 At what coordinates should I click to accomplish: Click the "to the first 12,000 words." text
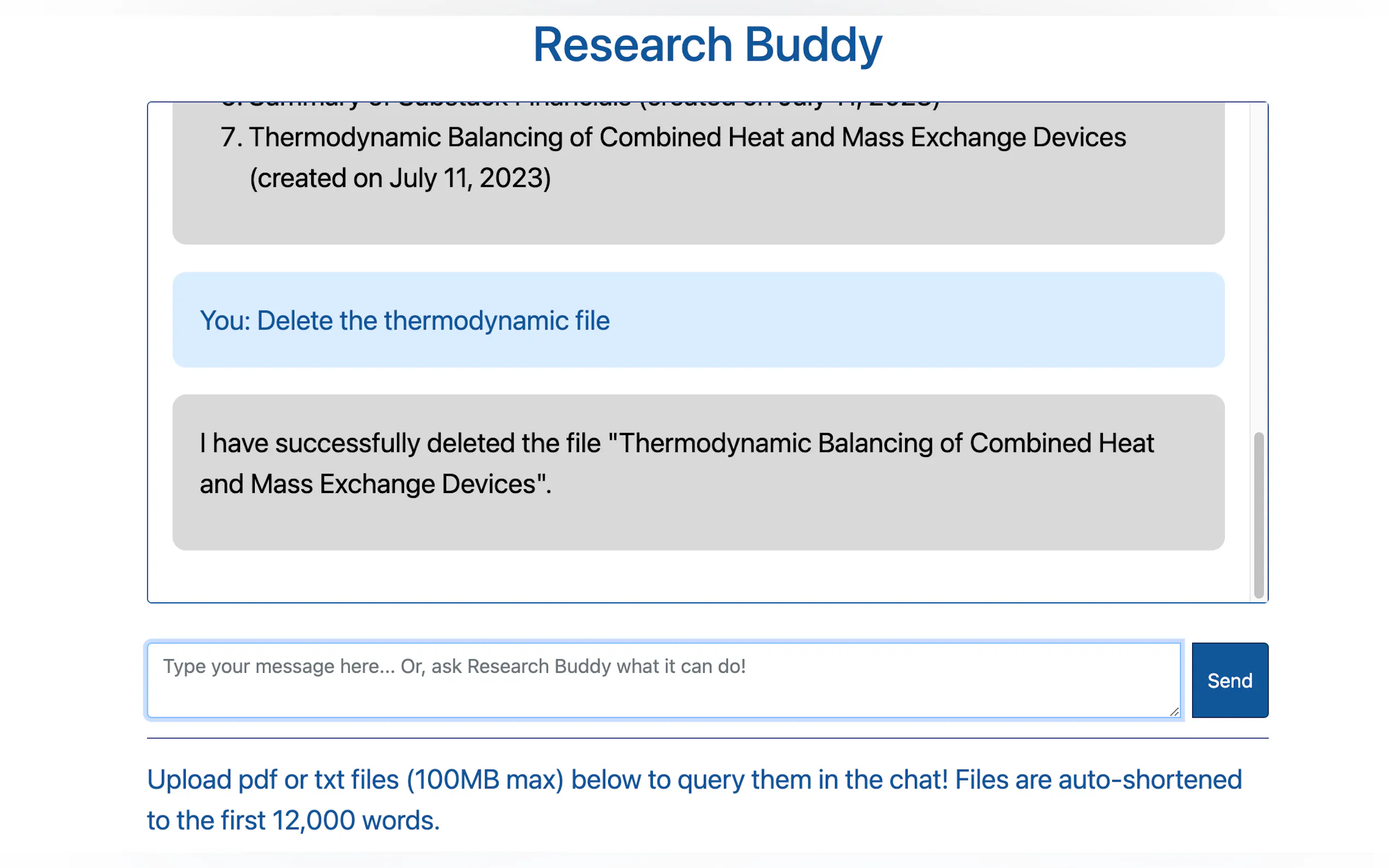point(293,820)
